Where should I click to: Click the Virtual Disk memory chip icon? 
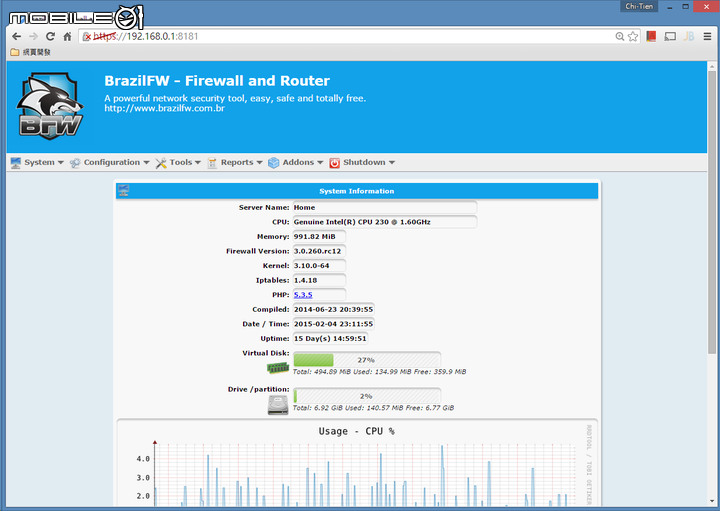coord(278,367)
